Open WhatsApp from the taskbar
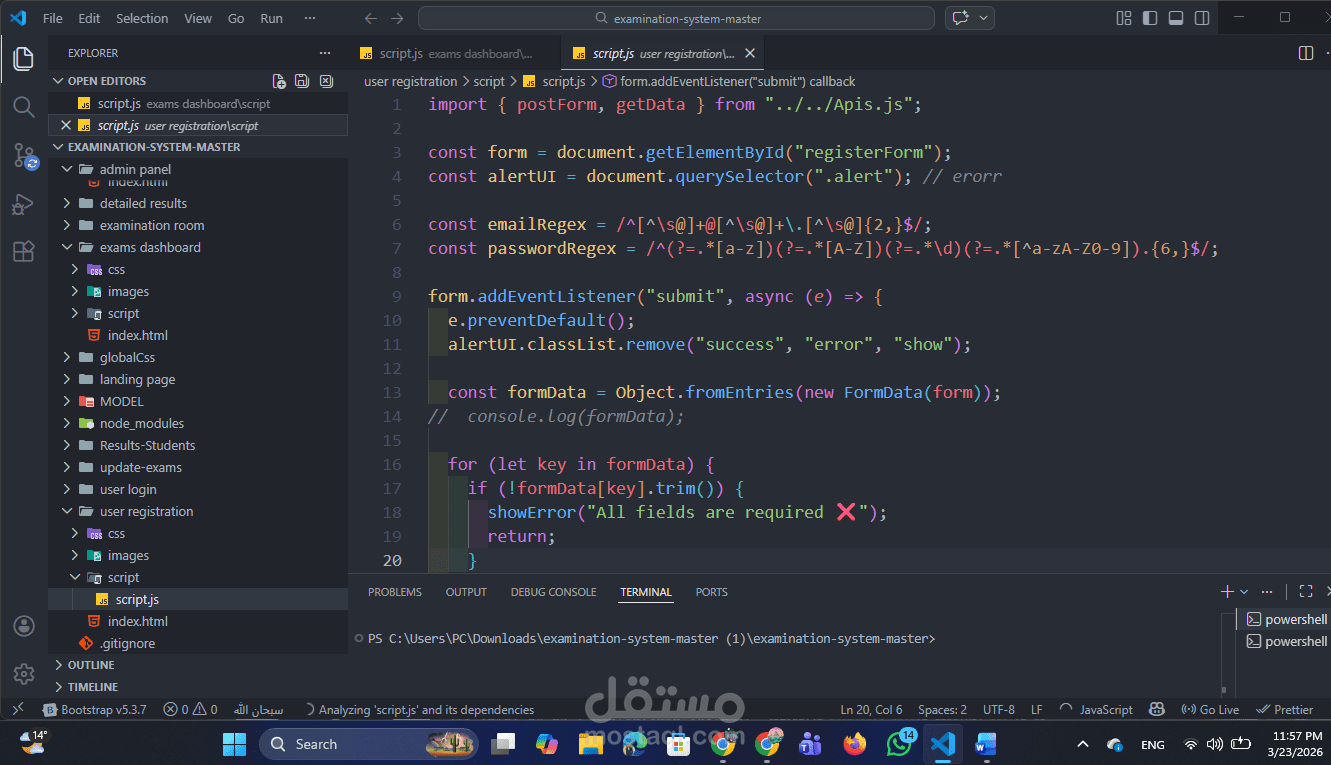The height and width of the screenshot is (765, 1331). pyautogui.click(x=898, y=744)
